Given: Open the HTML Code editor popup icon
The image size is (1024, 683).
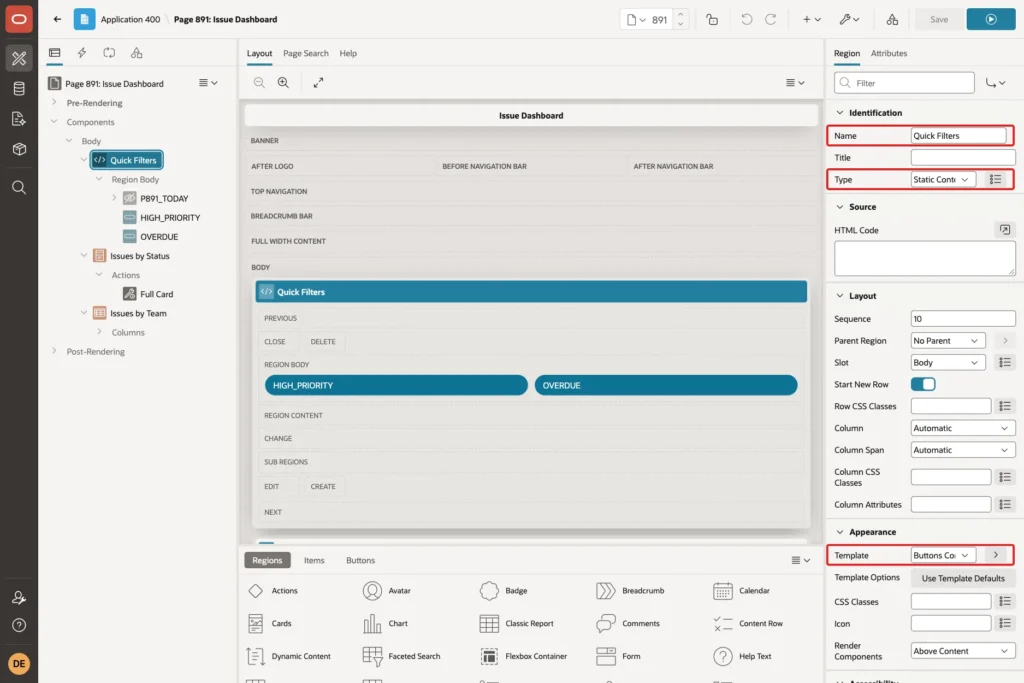Looking at the screenshot, I should pyautogui.click(x=1004, y=230).
